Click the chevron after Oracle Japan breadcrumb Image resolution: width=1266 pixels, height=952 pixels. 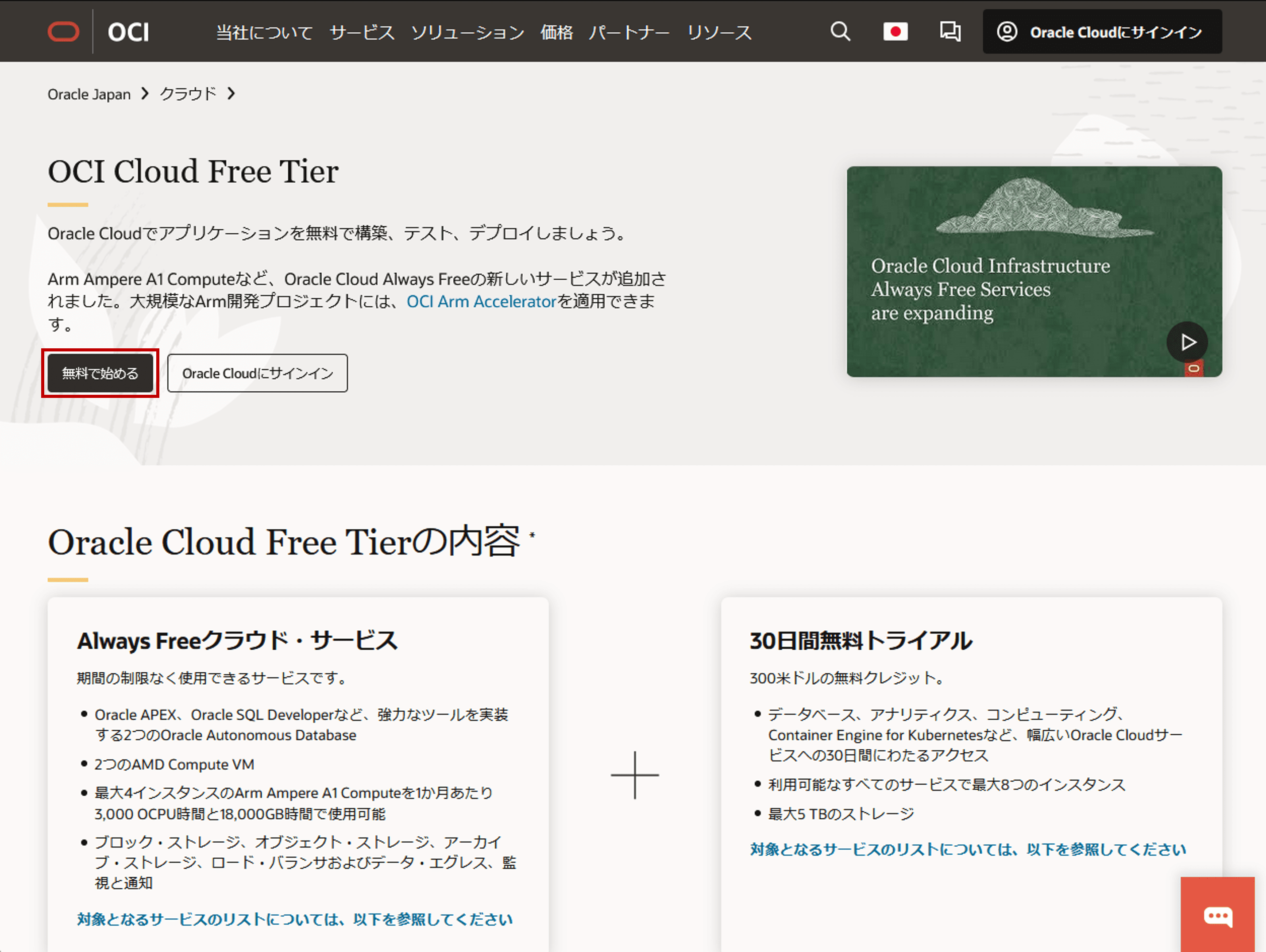pos(145,93)
